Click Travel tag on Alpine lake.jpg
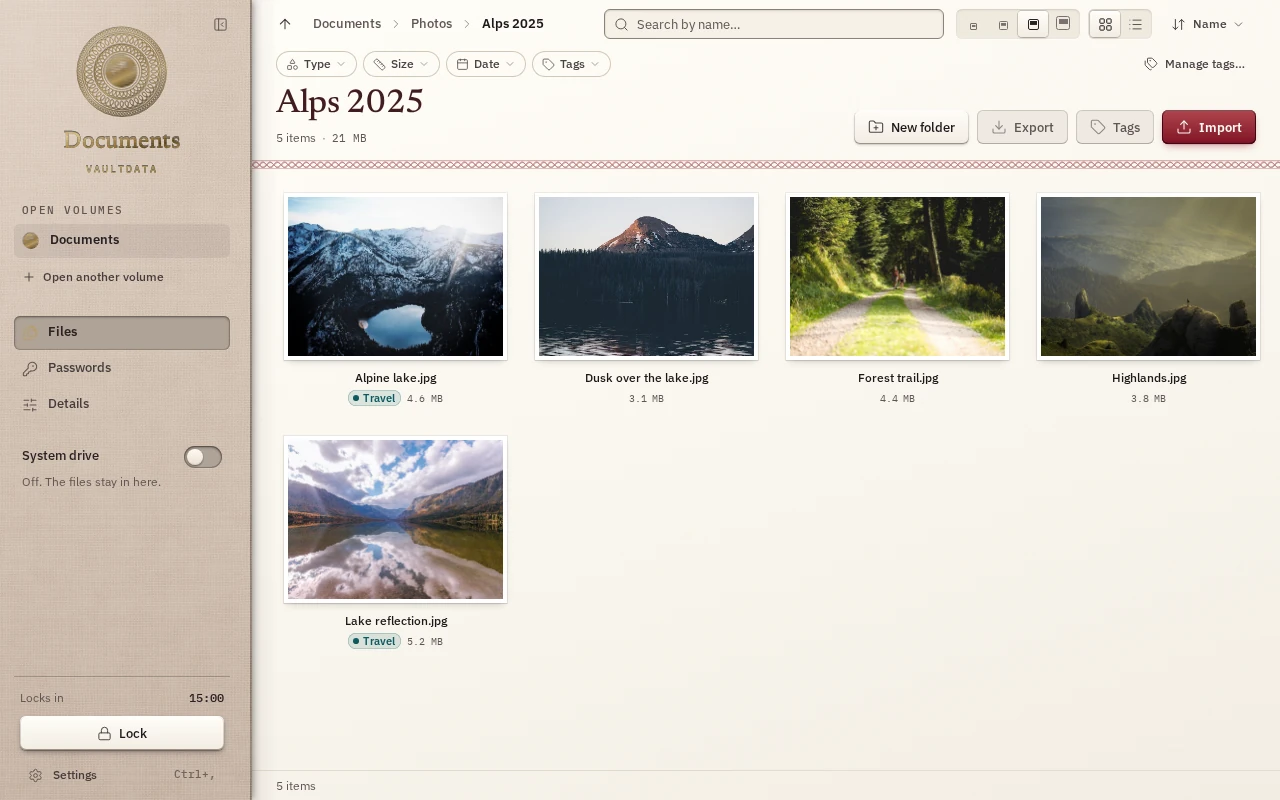The width and height of the screenshot is (1280, 800). click(x=374, y=398)
